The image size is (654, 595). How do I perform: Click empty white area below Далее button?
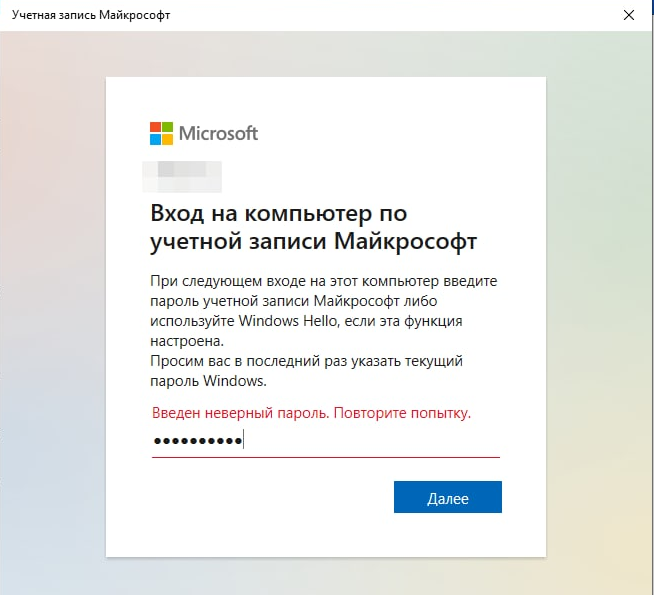tap(448, 536)
